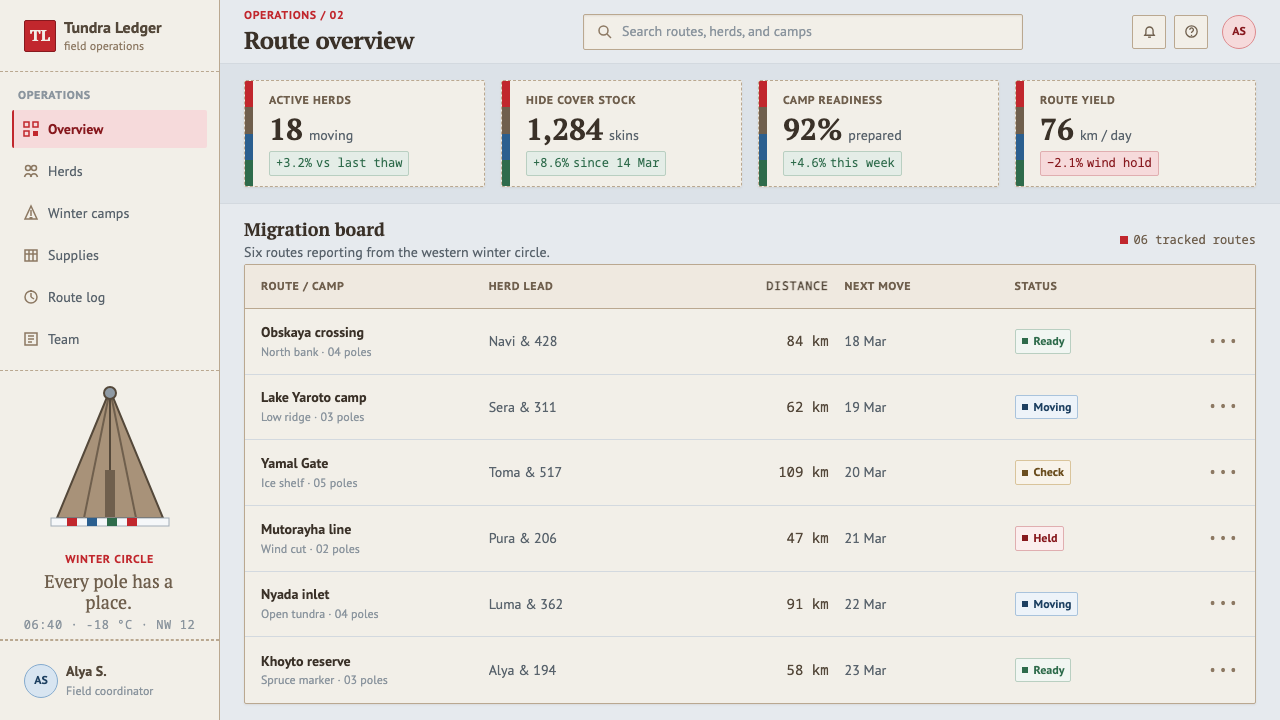Click the '06 tracked routes' label

click(x=1187, y=240)
